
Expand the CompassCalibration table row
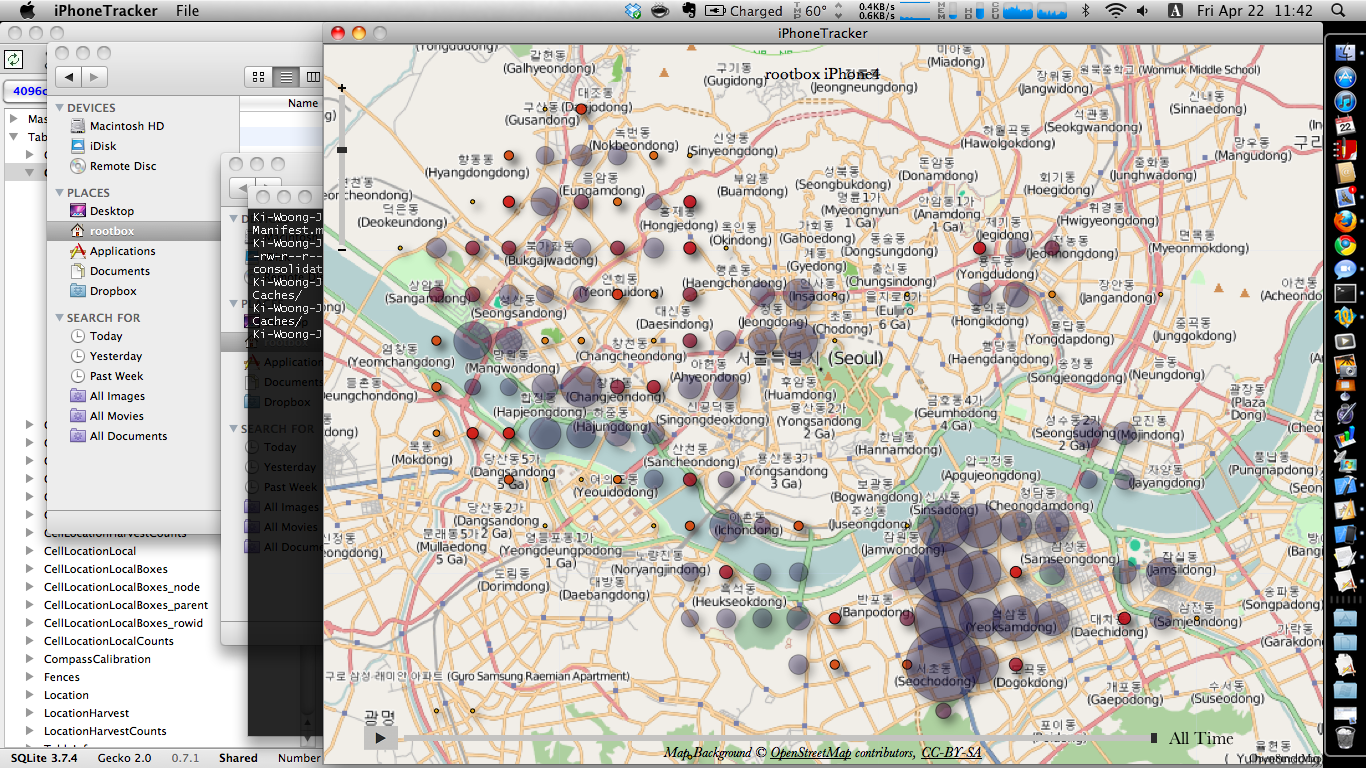coord(30,659)
